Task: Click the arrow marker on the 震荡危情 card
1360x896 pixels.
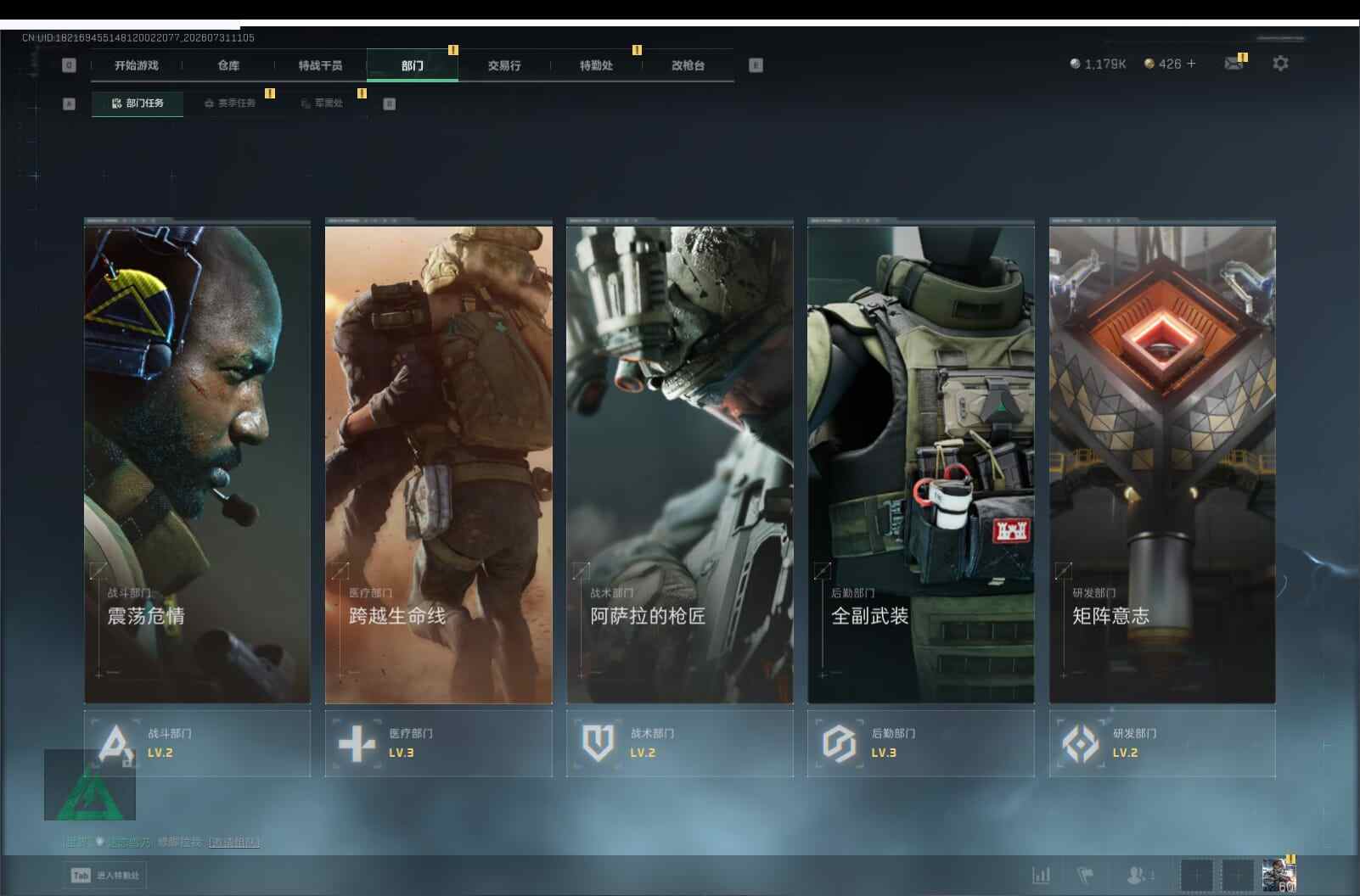Action: 98,570
